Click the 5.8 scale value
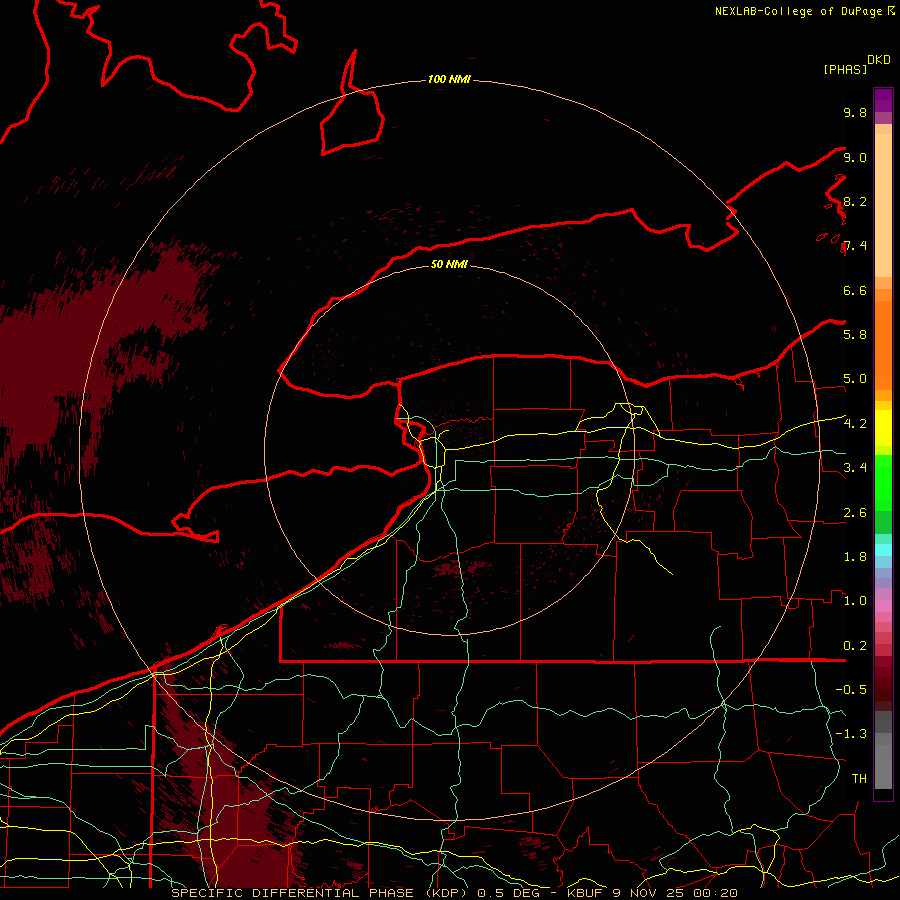 pyautogui.click(x=855, y=334)
